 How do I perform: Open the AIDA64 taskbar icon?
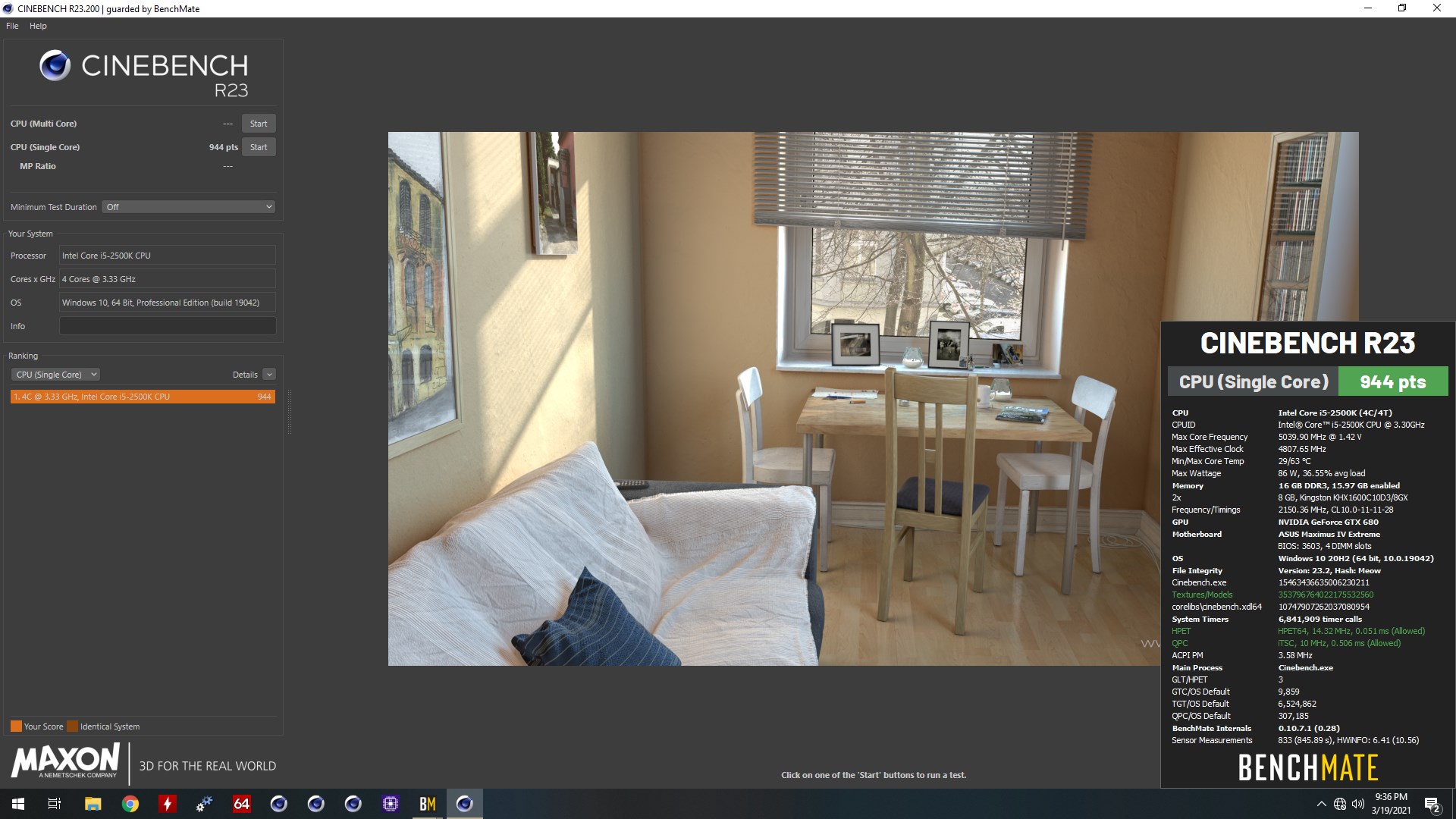242,804
